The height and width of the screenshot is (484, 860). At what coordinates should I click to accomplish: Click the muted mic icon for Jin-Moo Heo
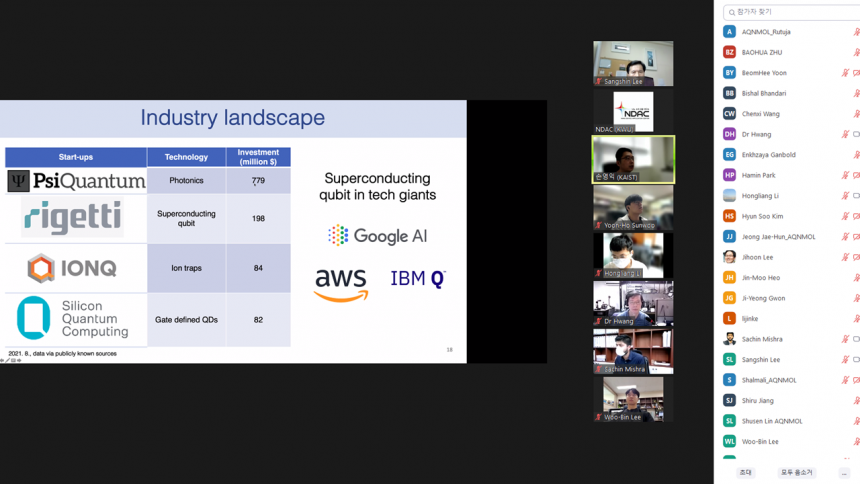(x=856, y=278)
